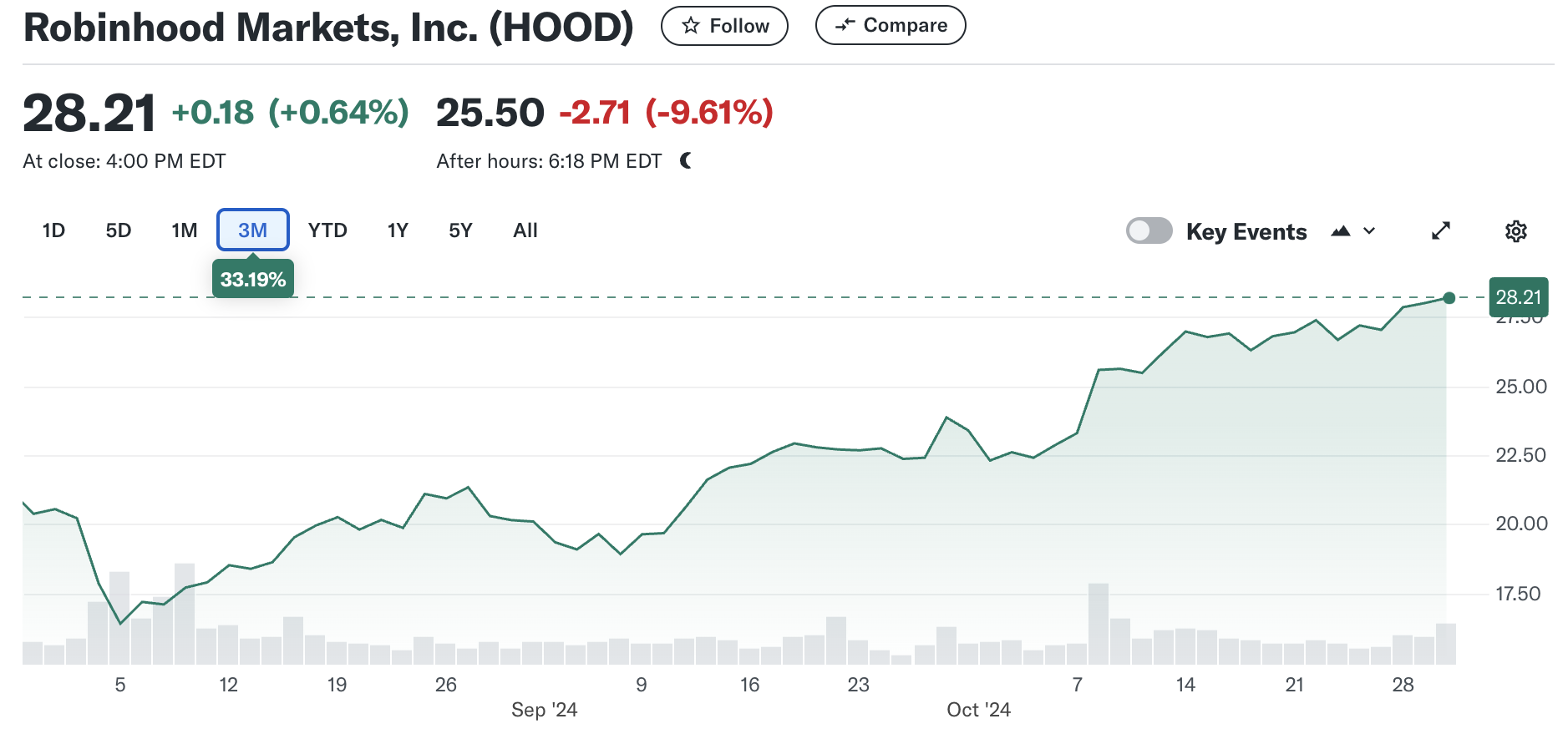The image size is (1568, 739).
Task: Click the Key Events label
Action: [1246, 232]
